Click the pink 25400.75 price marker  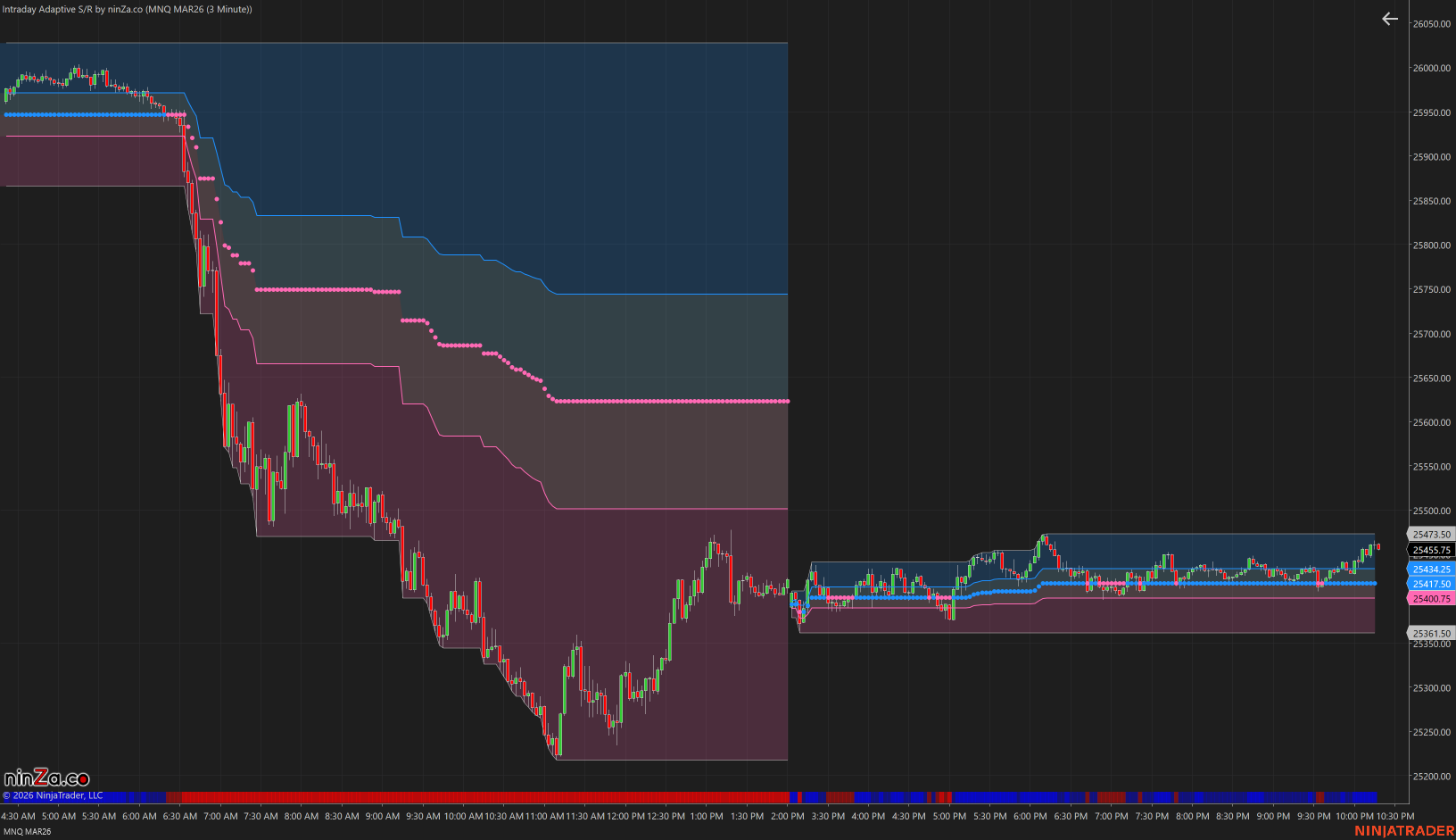click(x=1431, y=599)
